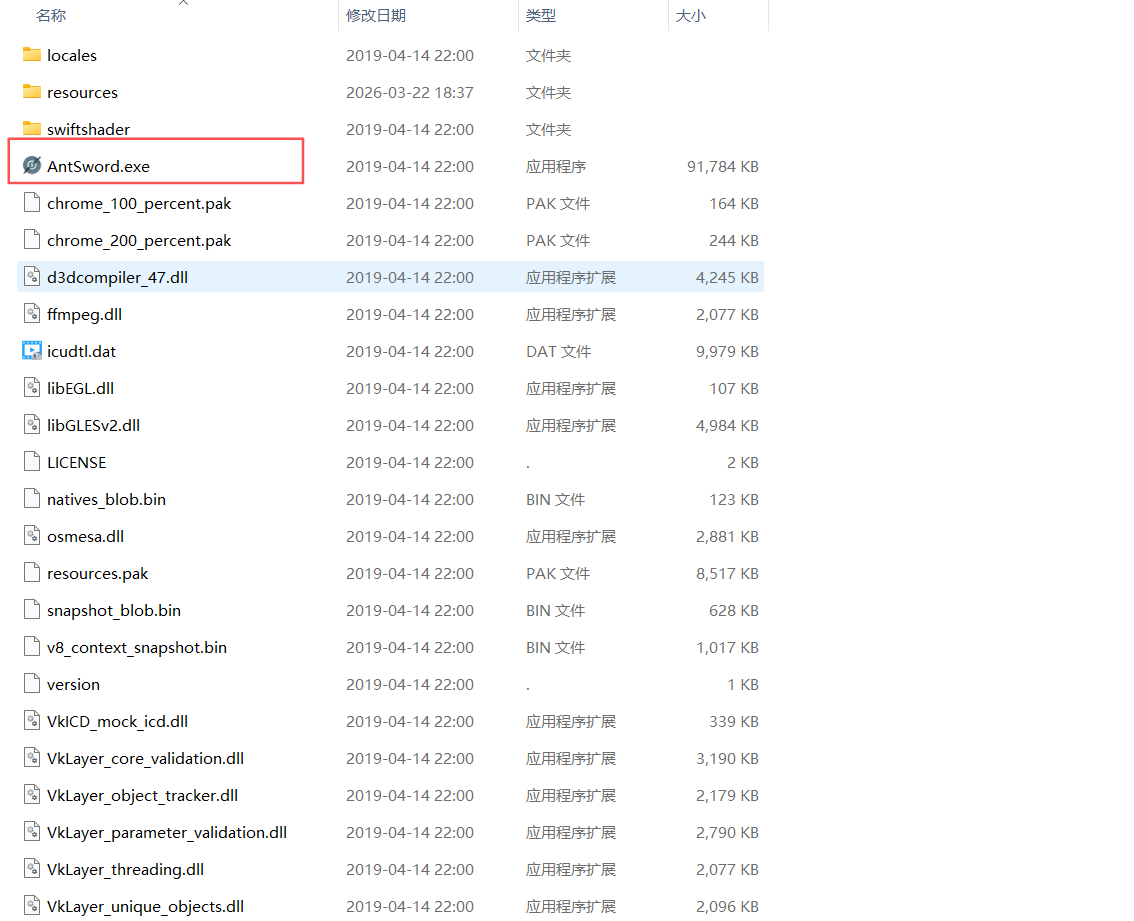This screenshot has width=1134, height=921.
Task: Click the DAT 文件 type of icudtl.dat
Action: pos(558,352)
